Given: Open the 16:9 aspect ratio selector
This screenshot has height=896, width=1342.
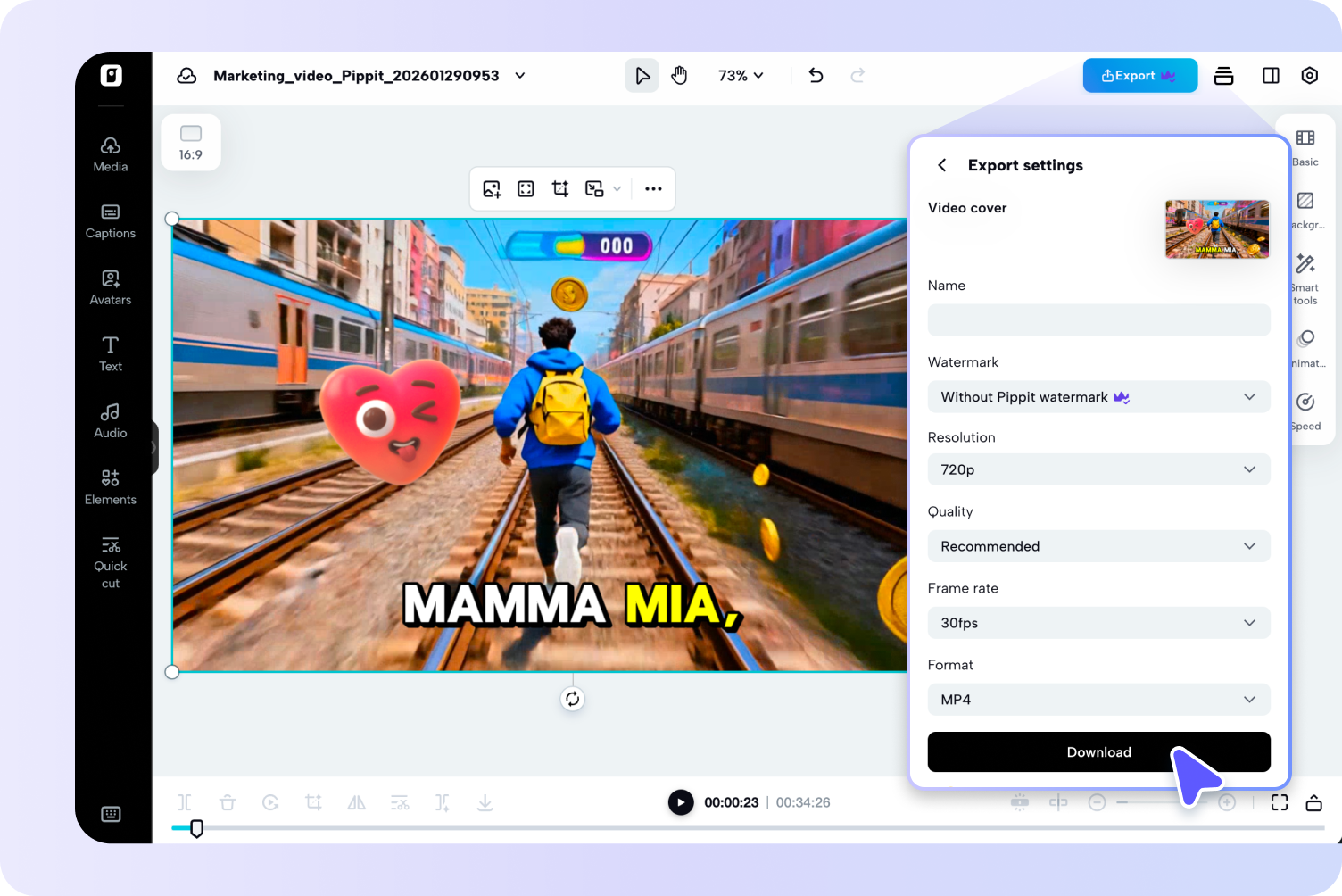Looking at the screenshot, I should [191, 143].
